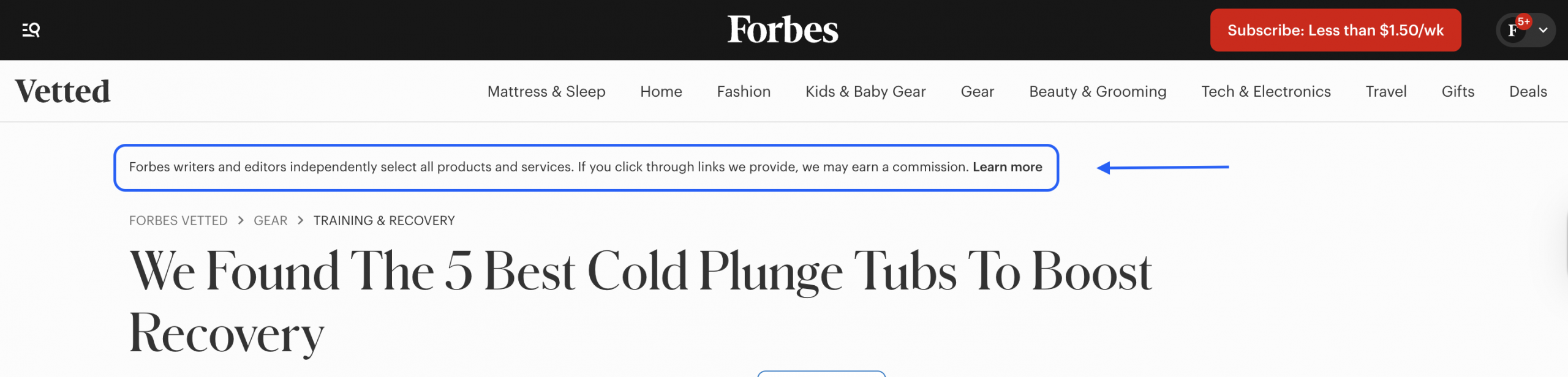1568x377 pixels.
Task: Open Beauty & Grooming category
Action: point(1098,91)
